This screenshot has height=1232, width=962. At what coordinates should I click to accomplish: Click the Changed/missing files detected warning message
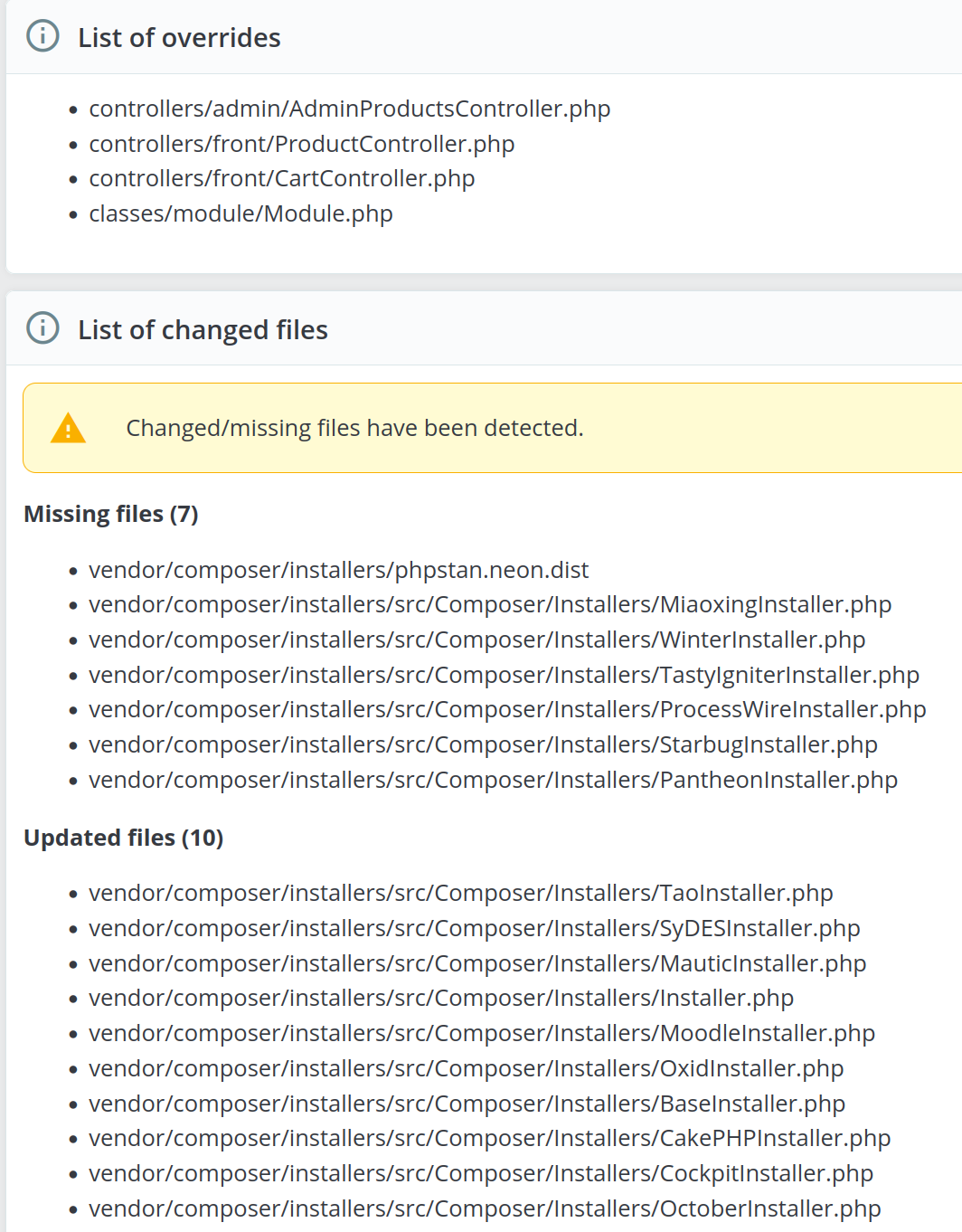(354, 428)
